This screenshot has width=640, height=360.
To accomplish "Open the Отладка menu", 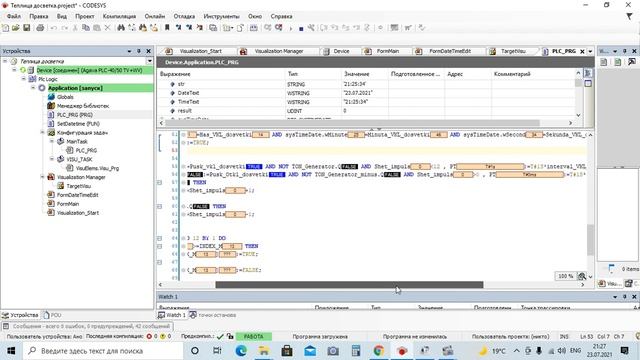I will pos(184,16).
